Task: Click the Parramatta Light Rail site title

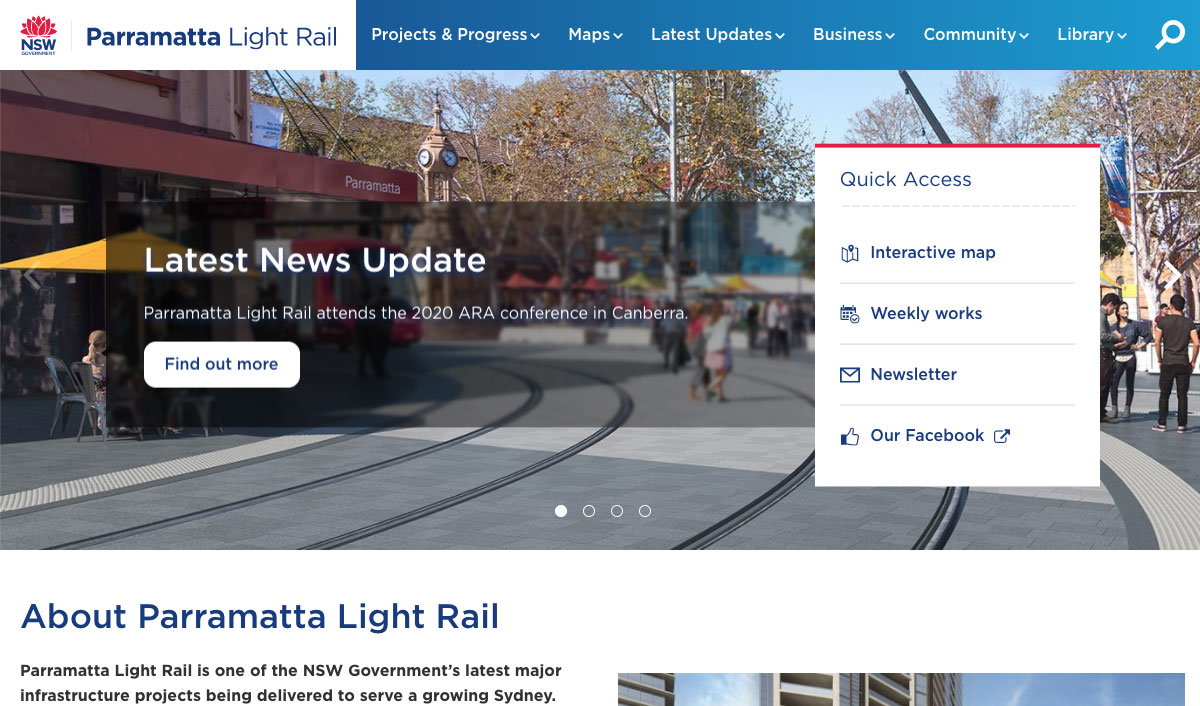Action: pyautogui.click(x=212, y=37)
